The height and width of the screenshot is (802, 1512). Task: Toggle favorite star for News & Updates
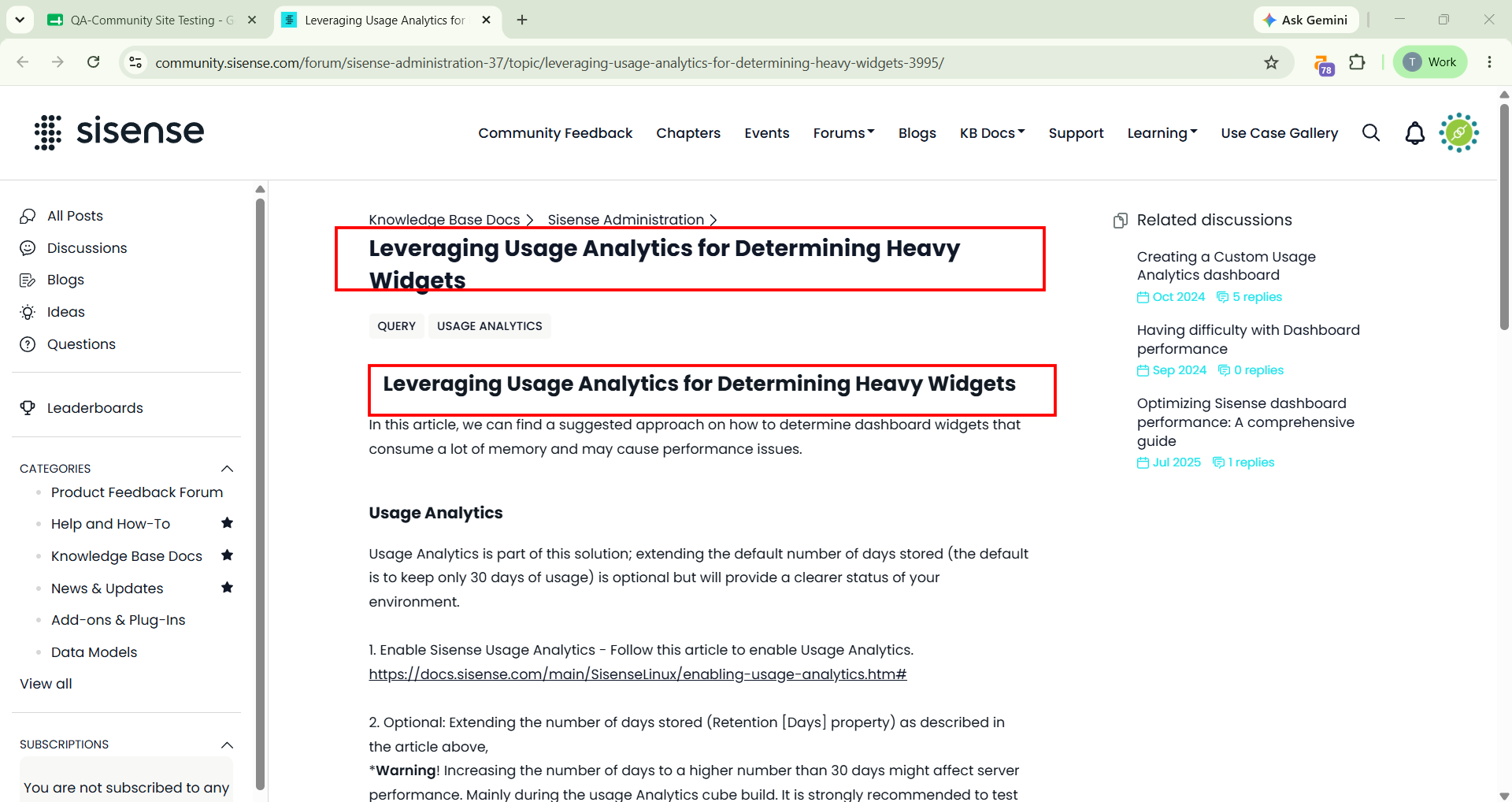coord(228,588)
